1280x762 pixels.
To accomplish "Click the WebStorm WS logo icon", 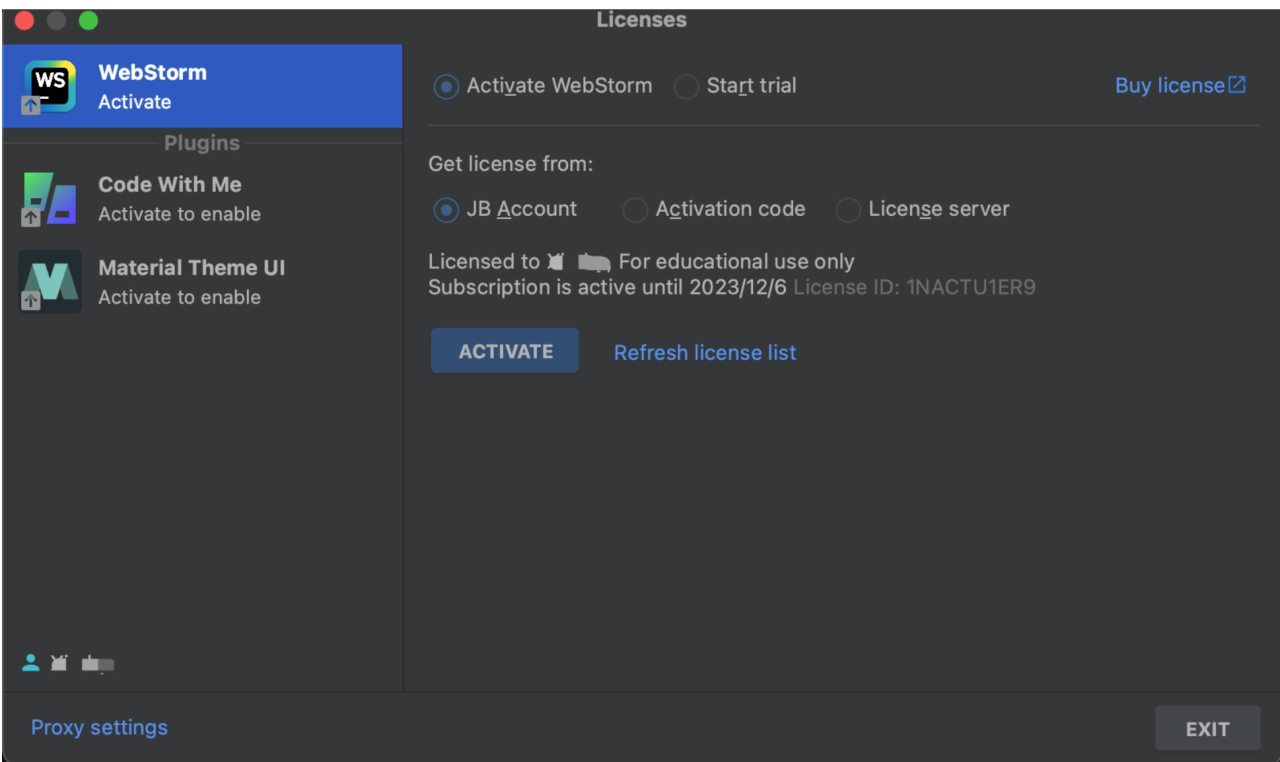I will coord(49,87).
